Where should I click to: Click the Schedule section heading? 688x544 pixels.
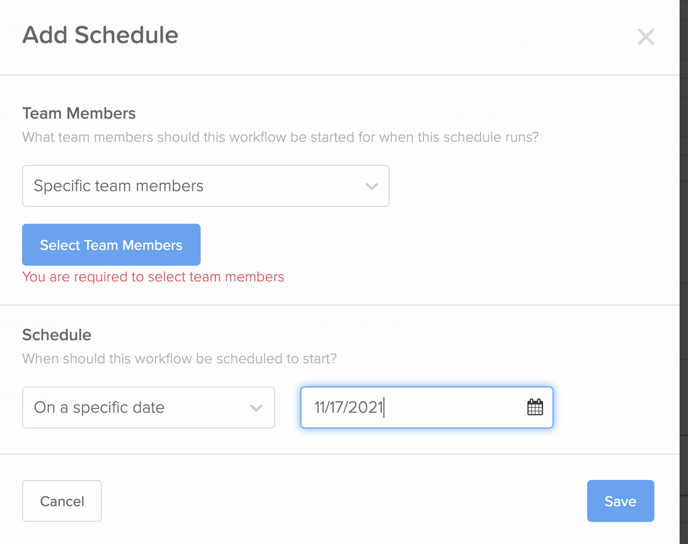pyautogui.click(x=57, y=335)
